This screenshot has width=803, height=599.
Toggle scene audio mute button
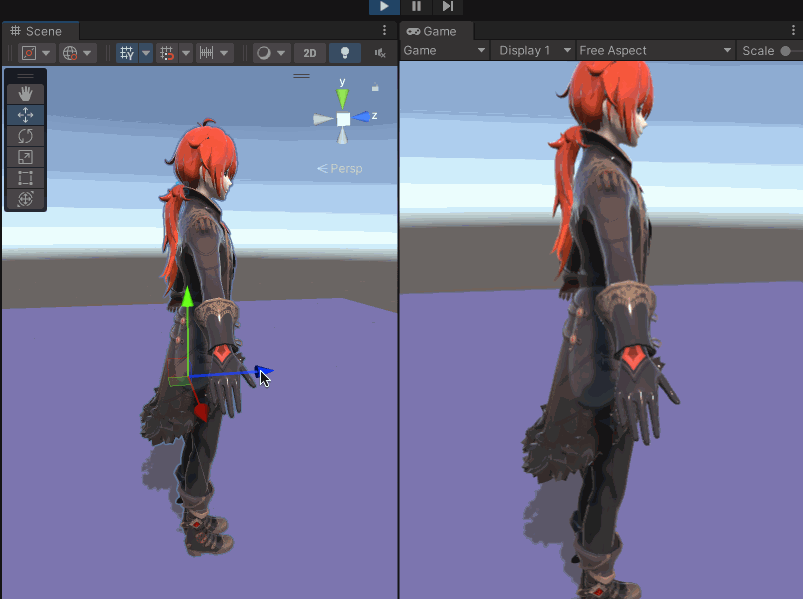tap(380, 53)
